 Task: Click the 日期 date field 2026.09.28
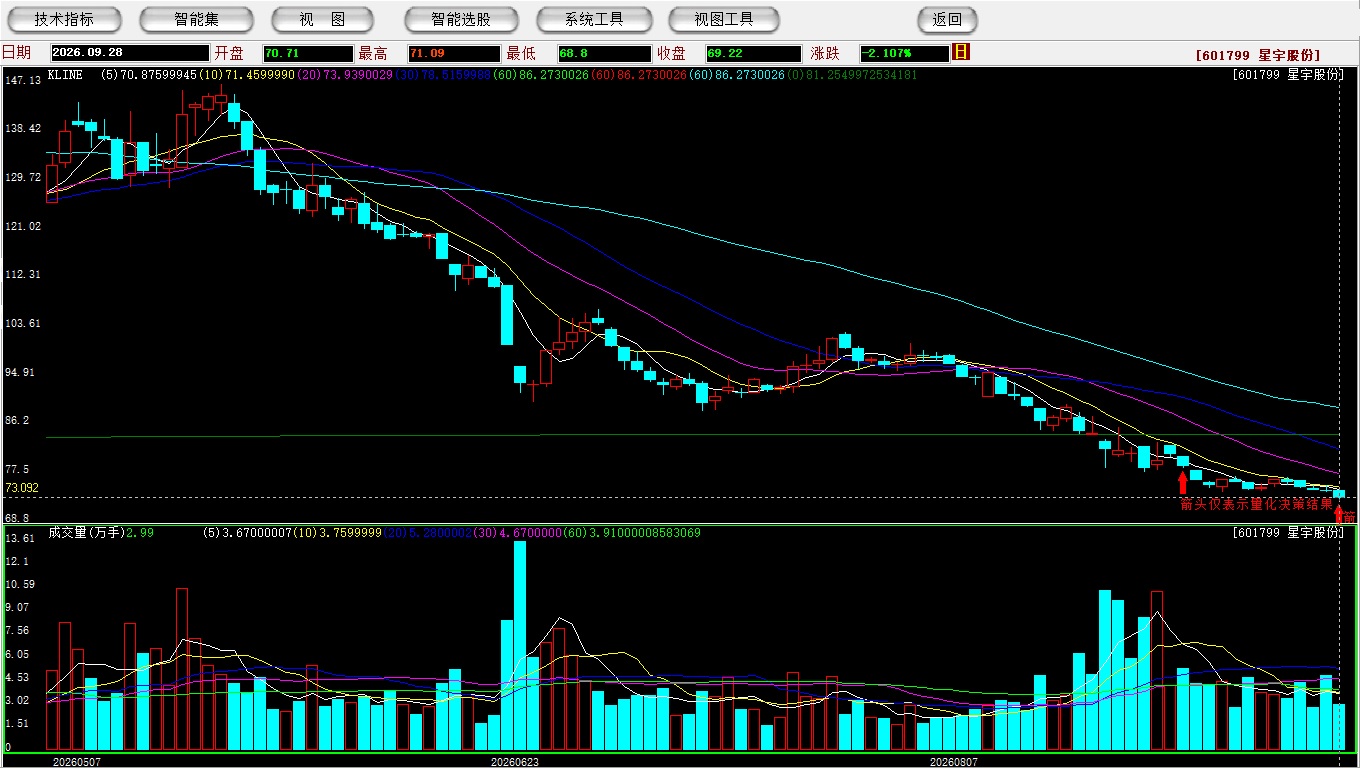128,53
